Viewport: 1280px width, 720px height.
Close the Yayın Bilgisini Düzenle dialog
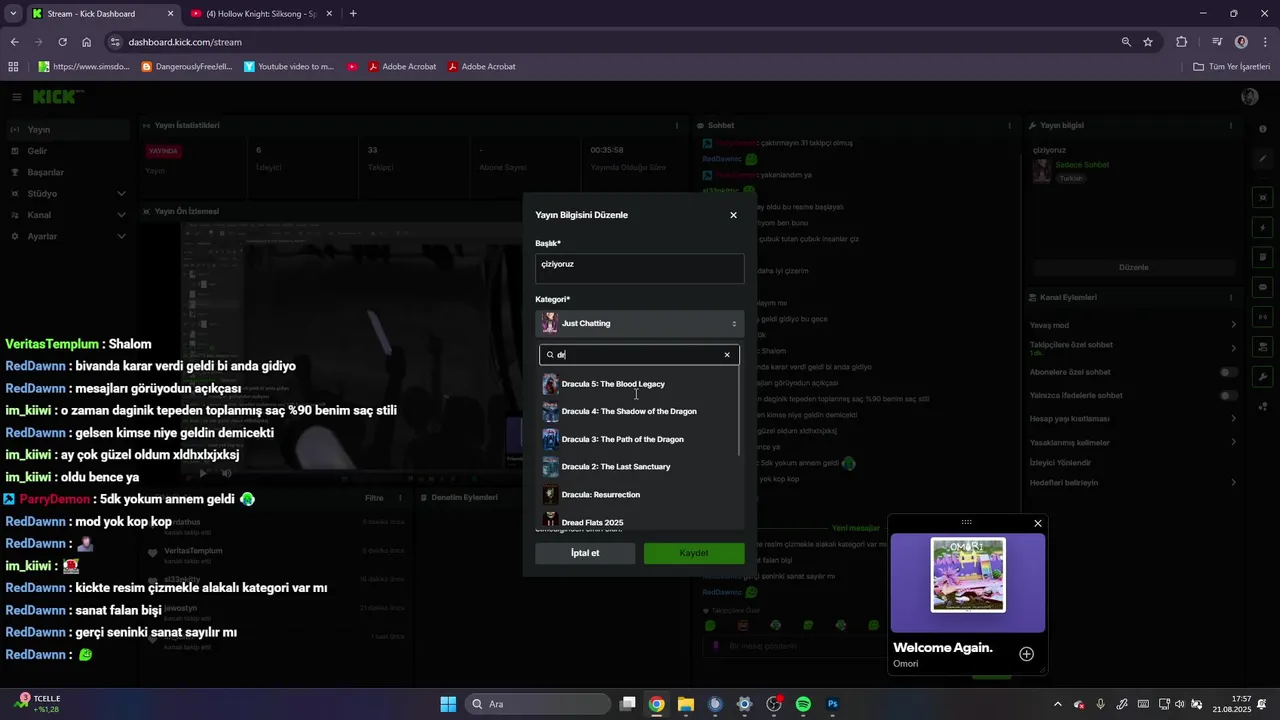tap(733, 215)
